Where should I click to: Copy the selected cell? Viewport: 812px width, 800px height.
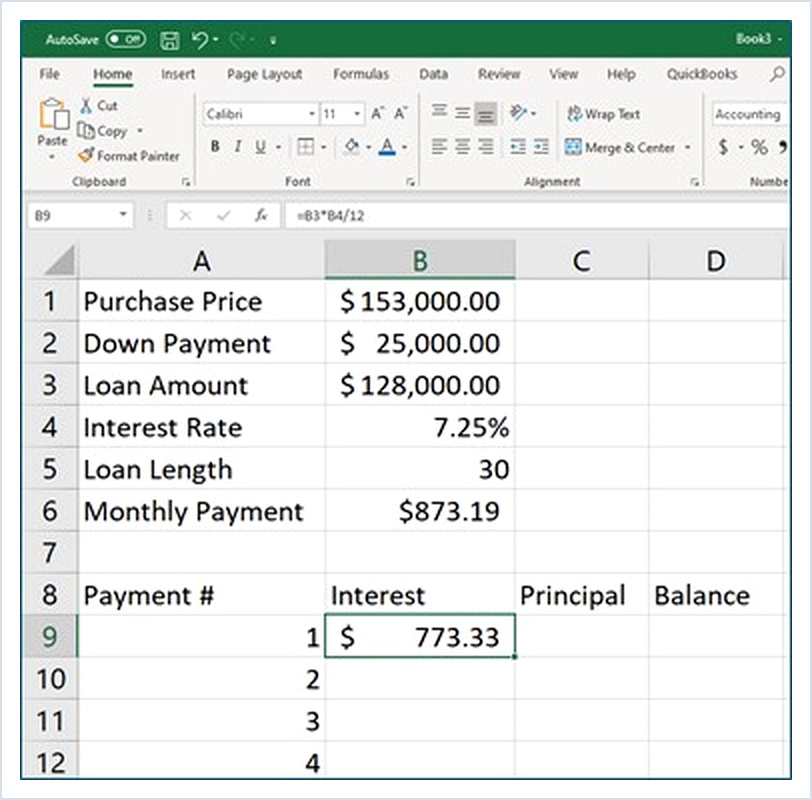point(103,131)
